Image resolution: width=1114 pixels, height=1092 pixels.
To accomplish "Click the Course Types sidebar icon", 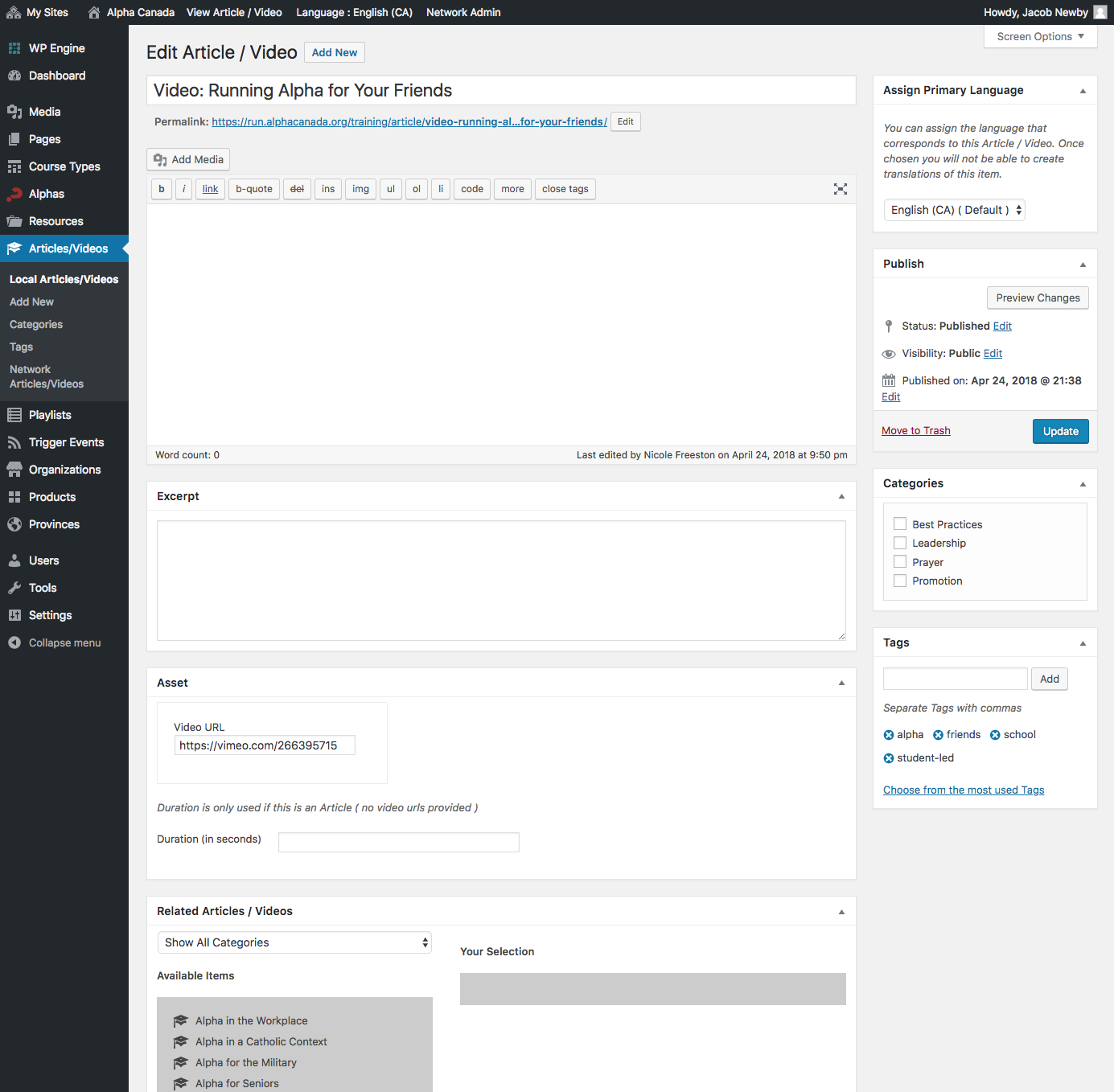I will coord(14,166).
